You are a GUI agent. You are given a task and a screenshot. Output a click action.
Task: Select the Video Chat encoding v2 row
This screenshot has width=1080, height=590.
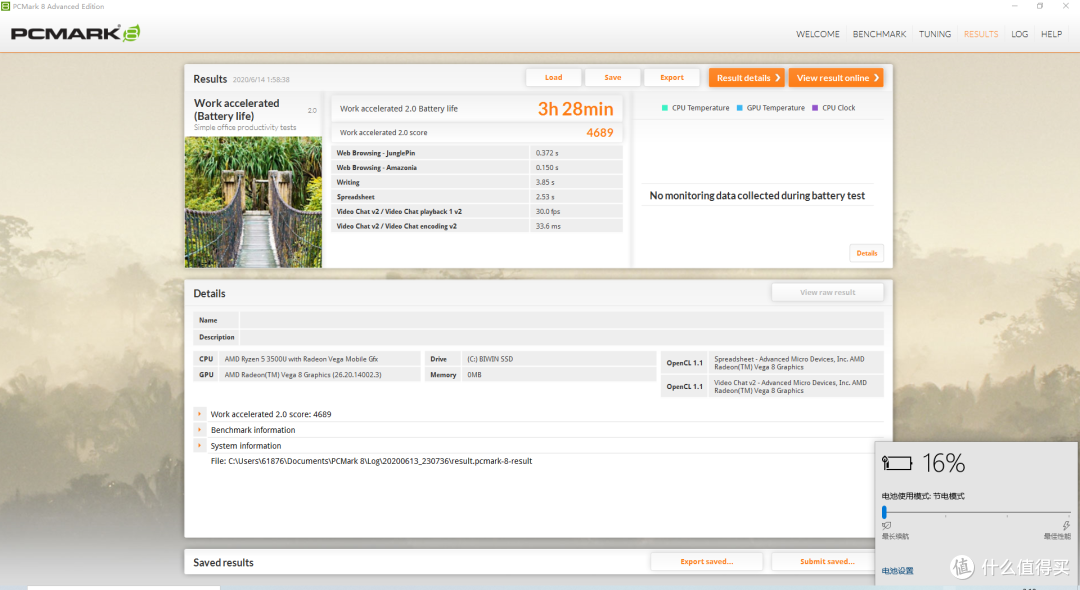coord(477,226)
